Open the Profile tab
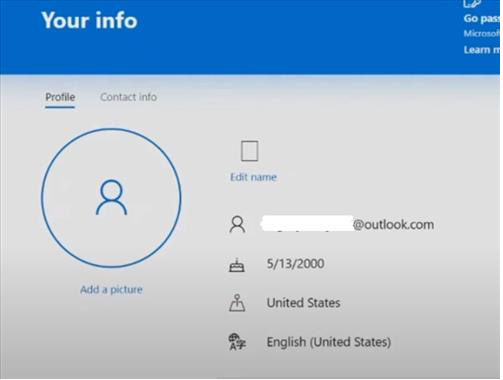Image resolution: width=503 pixels, height=380 pixels. (60, 97)
